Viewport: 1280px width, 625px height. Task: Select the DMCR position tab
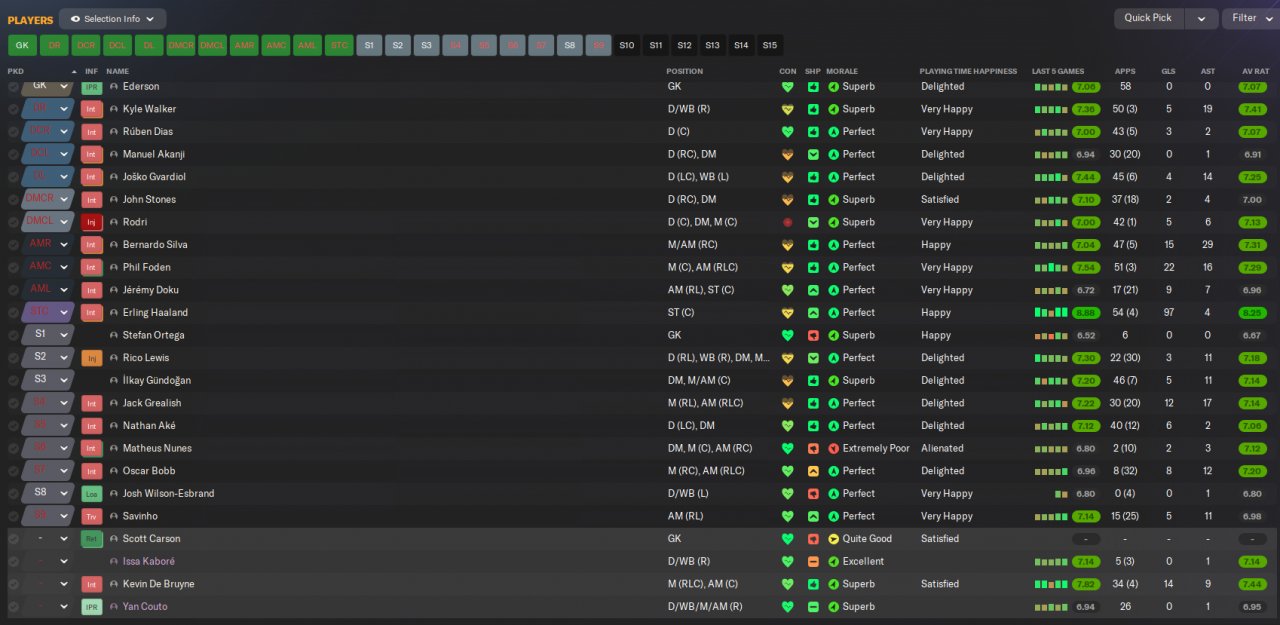181,45
